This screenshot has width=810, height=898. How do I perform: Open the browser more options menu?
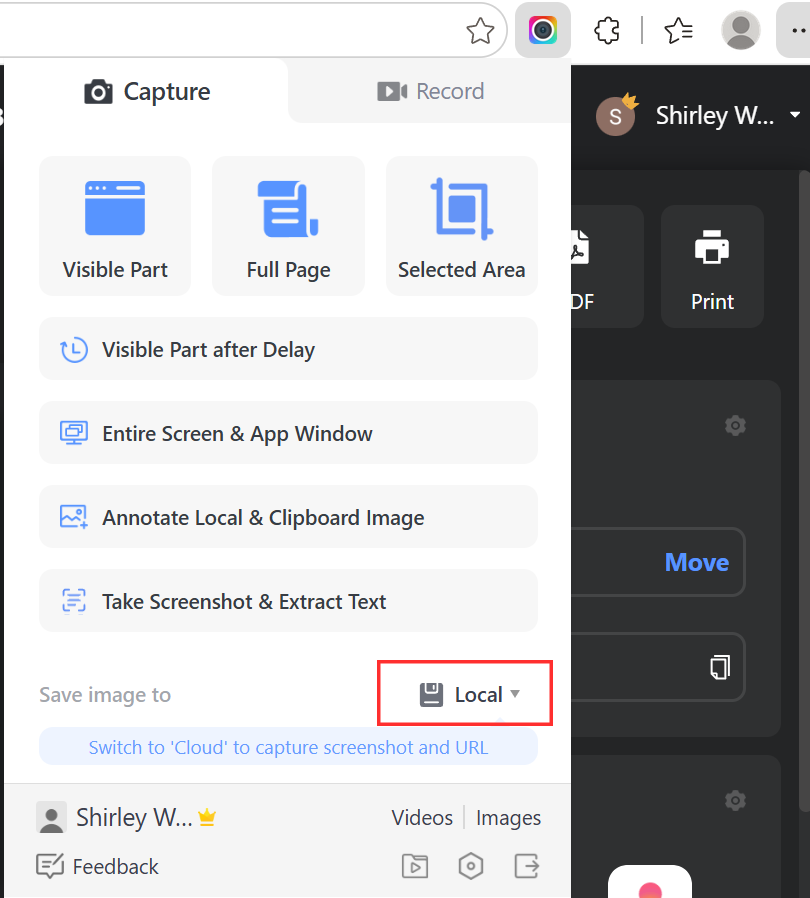tap(799, 30)
